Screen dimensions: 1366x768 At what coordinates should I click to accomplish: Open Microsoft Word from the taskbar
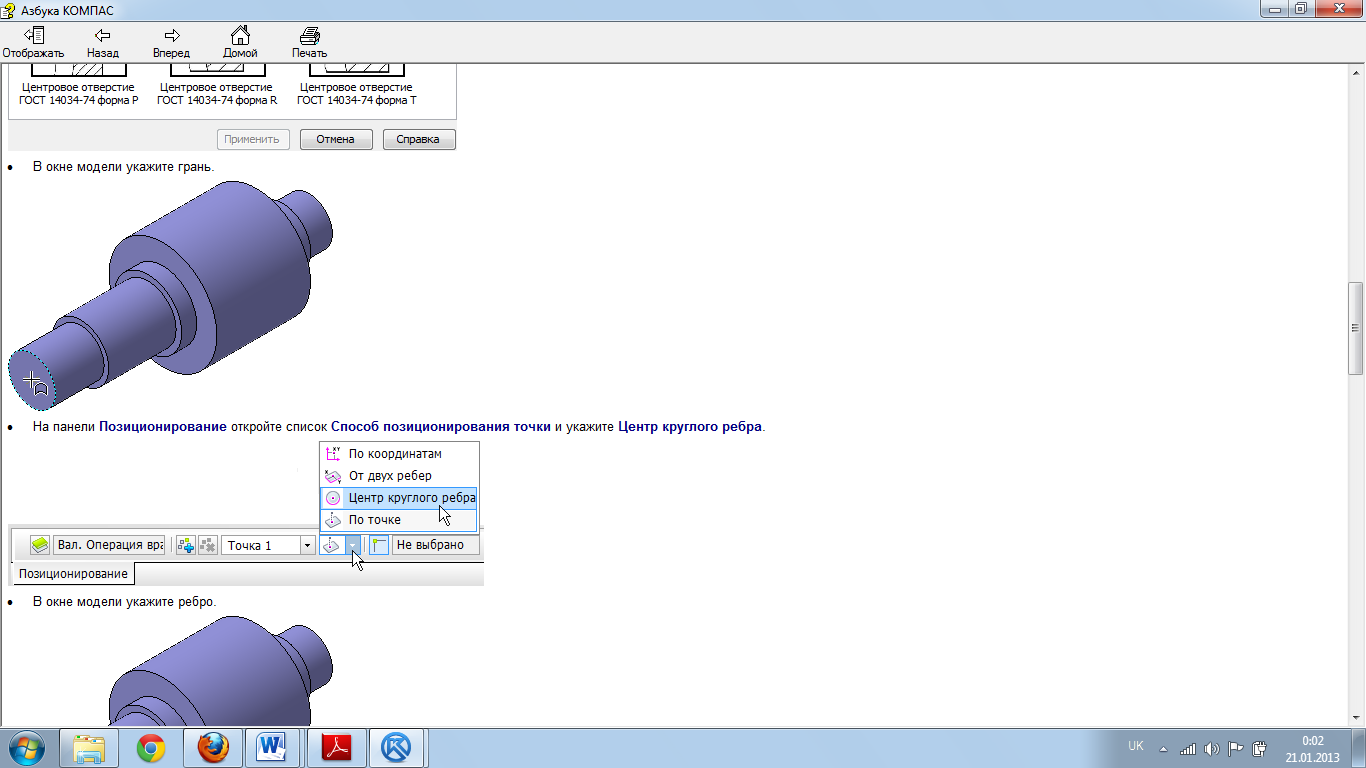[x=272, y=748]
